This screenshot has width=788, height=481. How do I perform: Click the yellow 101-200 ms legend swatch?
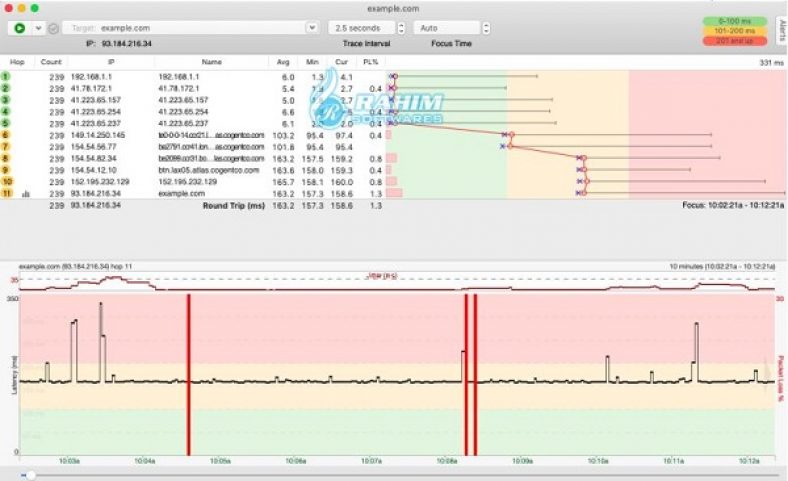click(x=735, y=31)
